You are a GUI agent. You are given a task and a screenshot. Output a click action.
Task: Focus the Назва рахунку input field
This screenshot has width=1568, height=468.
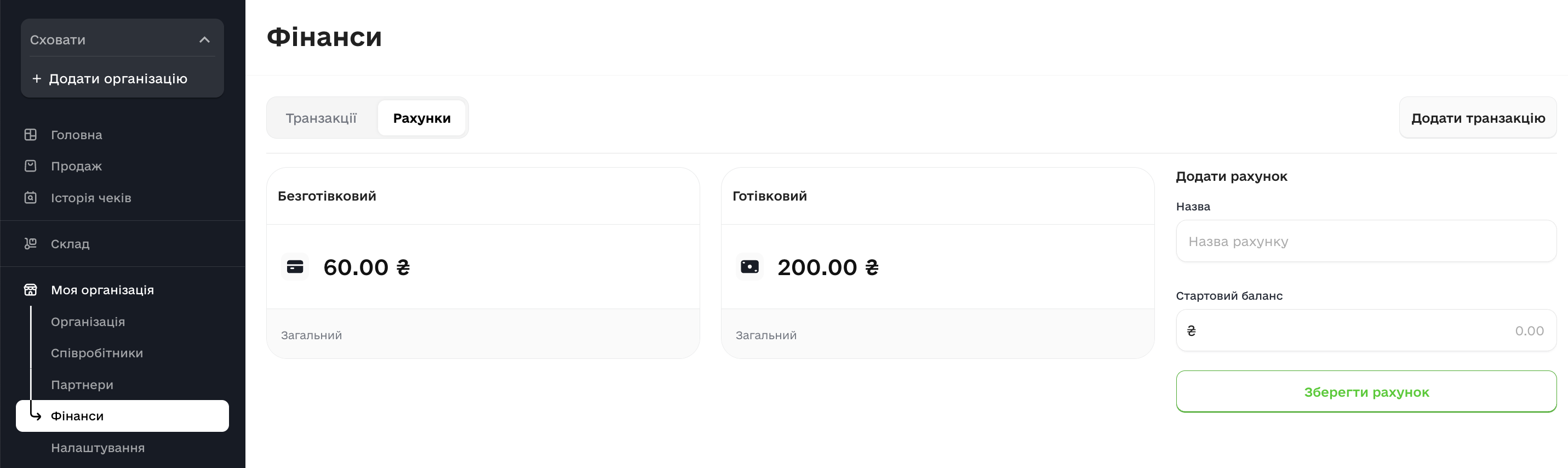coord(1366,242)
